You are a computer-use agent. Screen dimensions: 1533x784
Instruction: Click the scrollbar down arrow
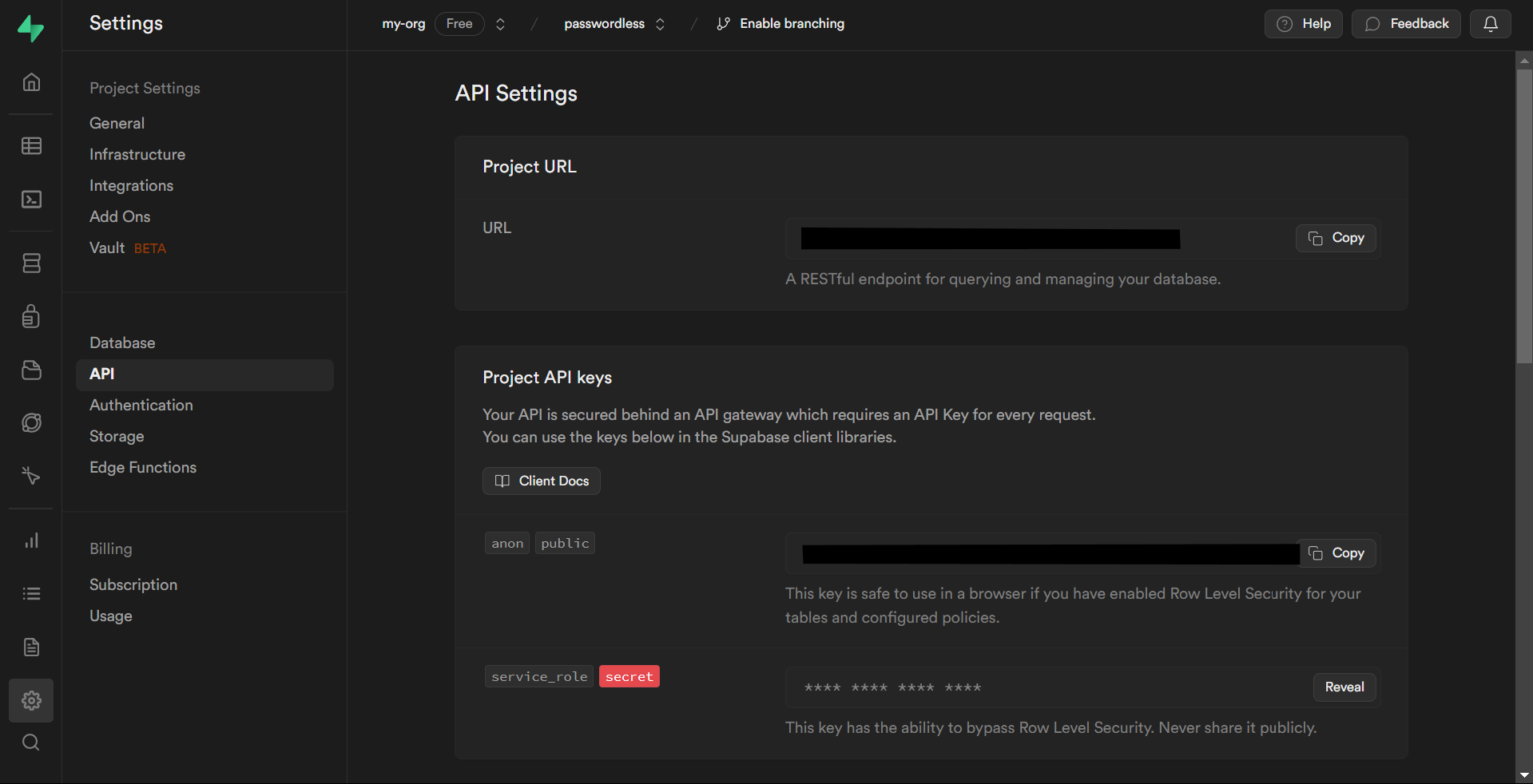[x=1524, y=775]
